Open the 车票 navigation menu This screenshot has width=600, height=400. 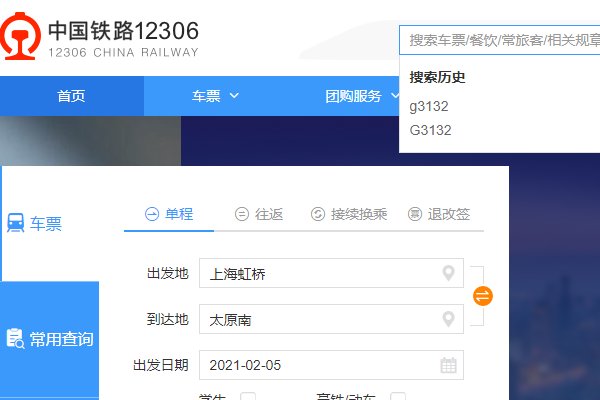(206, 96)
